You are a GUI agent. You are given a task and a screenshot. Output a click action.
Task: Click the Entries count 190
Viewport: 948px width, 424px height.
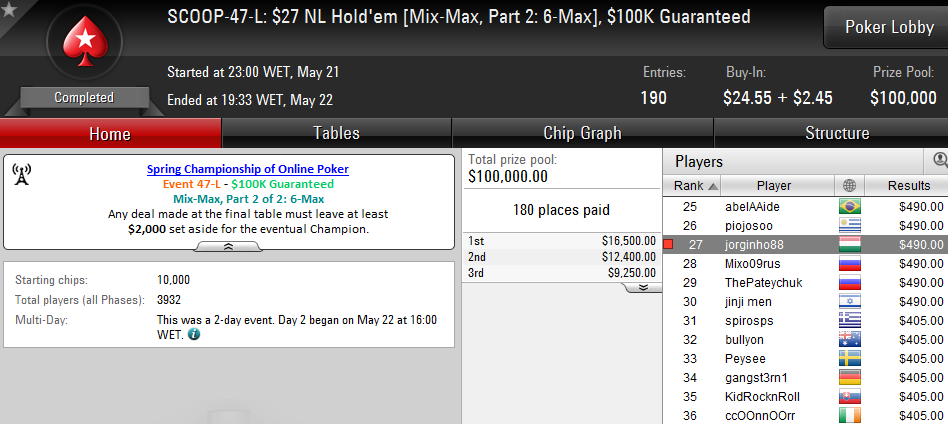click(654, 97)
